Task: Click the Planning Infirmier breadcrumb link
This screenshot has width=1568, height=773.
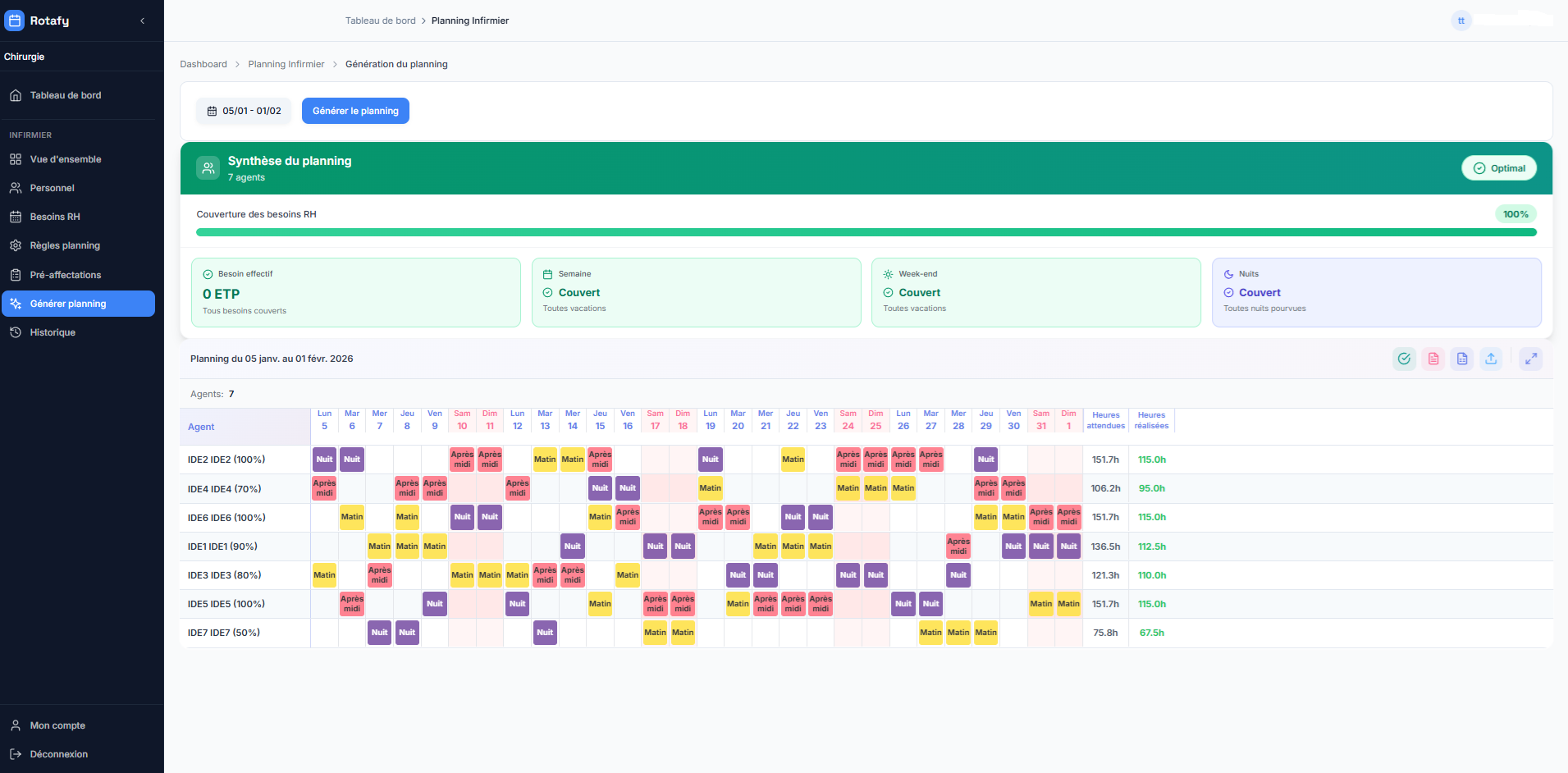Action: pyautogui.click(x=286, y=64)
